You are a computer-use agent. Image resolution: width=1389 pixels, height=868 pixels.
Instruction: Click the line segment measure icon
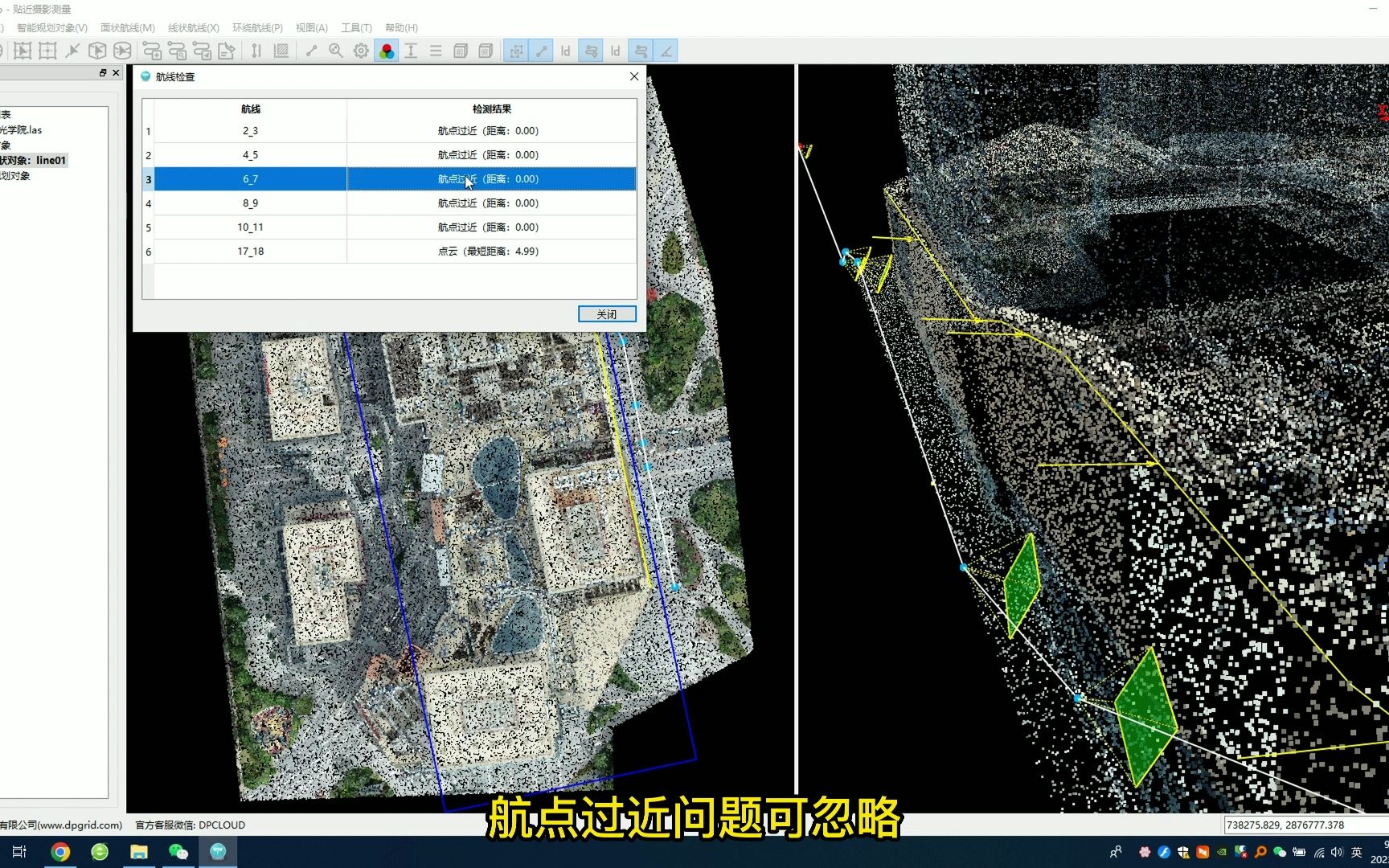(x=311, y=51)
